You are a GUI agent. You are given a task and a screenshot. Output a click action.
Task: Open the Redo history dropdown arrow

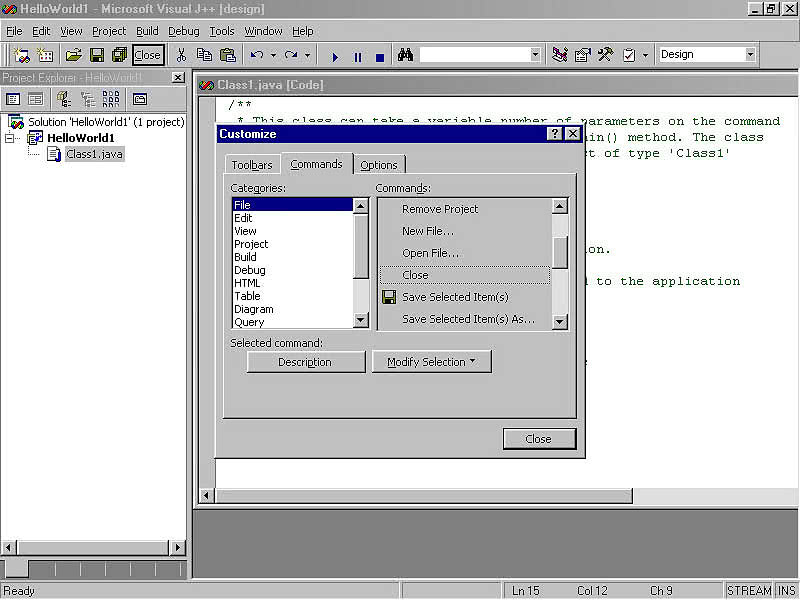(x=308, y=55)
